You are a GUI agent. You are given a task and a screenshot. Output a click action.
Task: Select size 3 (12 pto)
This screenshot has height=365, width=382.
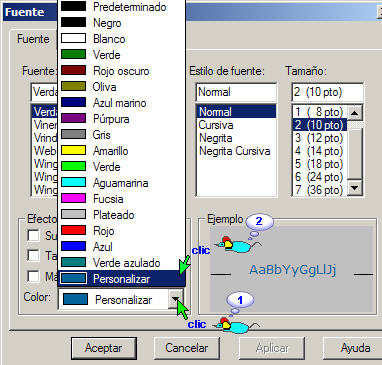[320, 138]
